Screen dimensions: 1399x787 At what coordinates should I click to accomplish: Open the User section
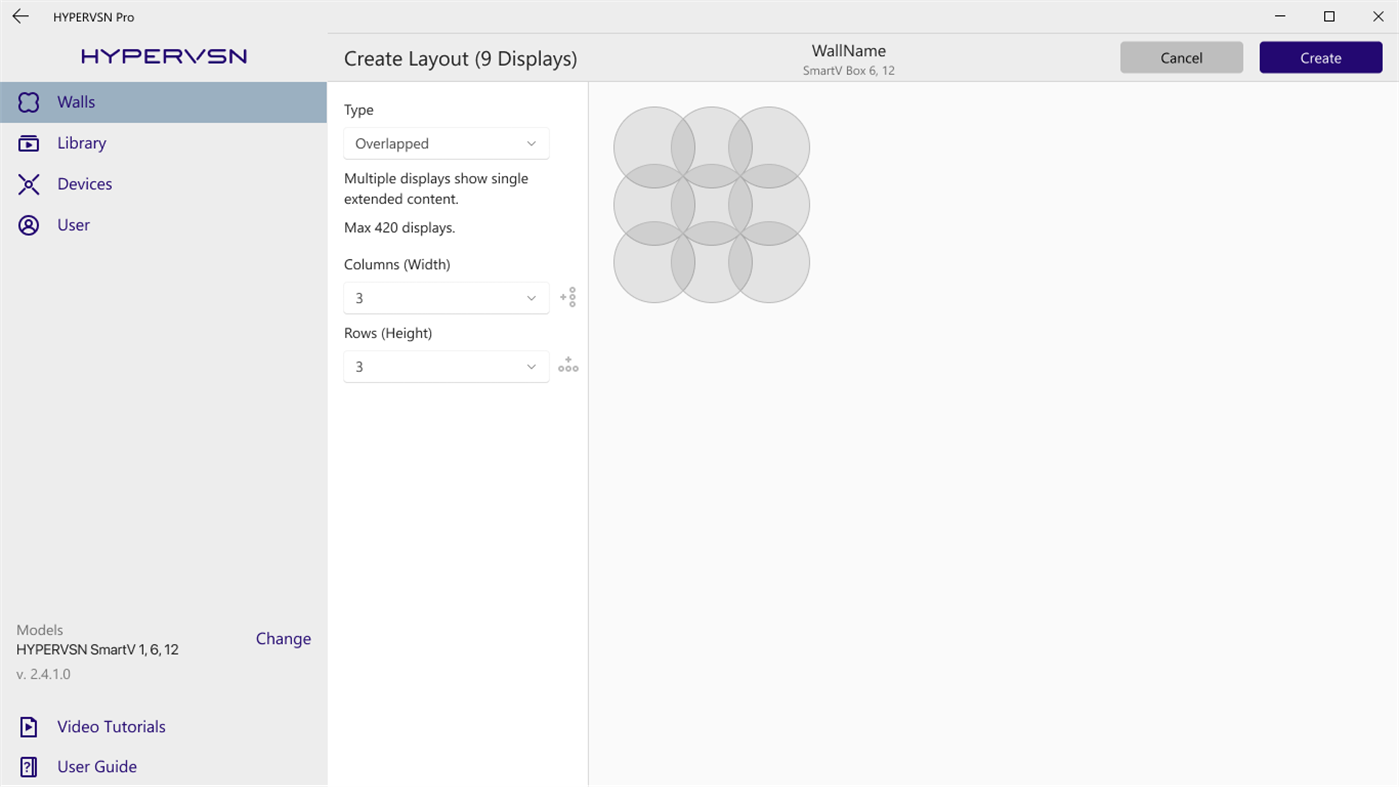coord(73,224)
